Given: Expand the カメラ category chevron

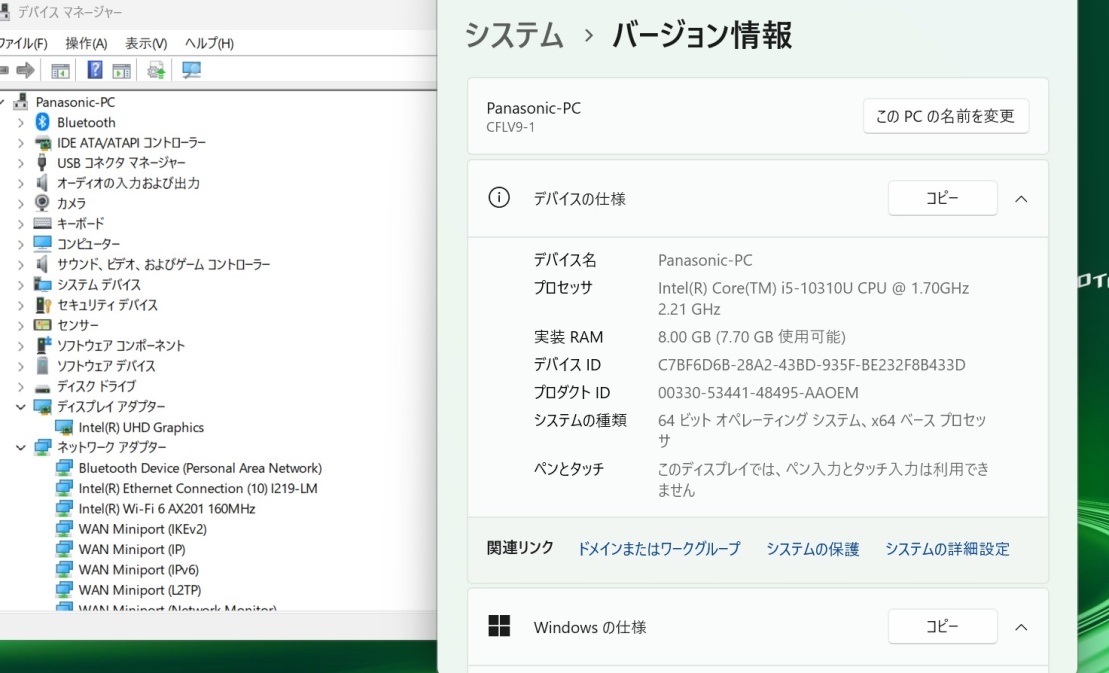Looking at the screenshot, I should coord(21,204).
